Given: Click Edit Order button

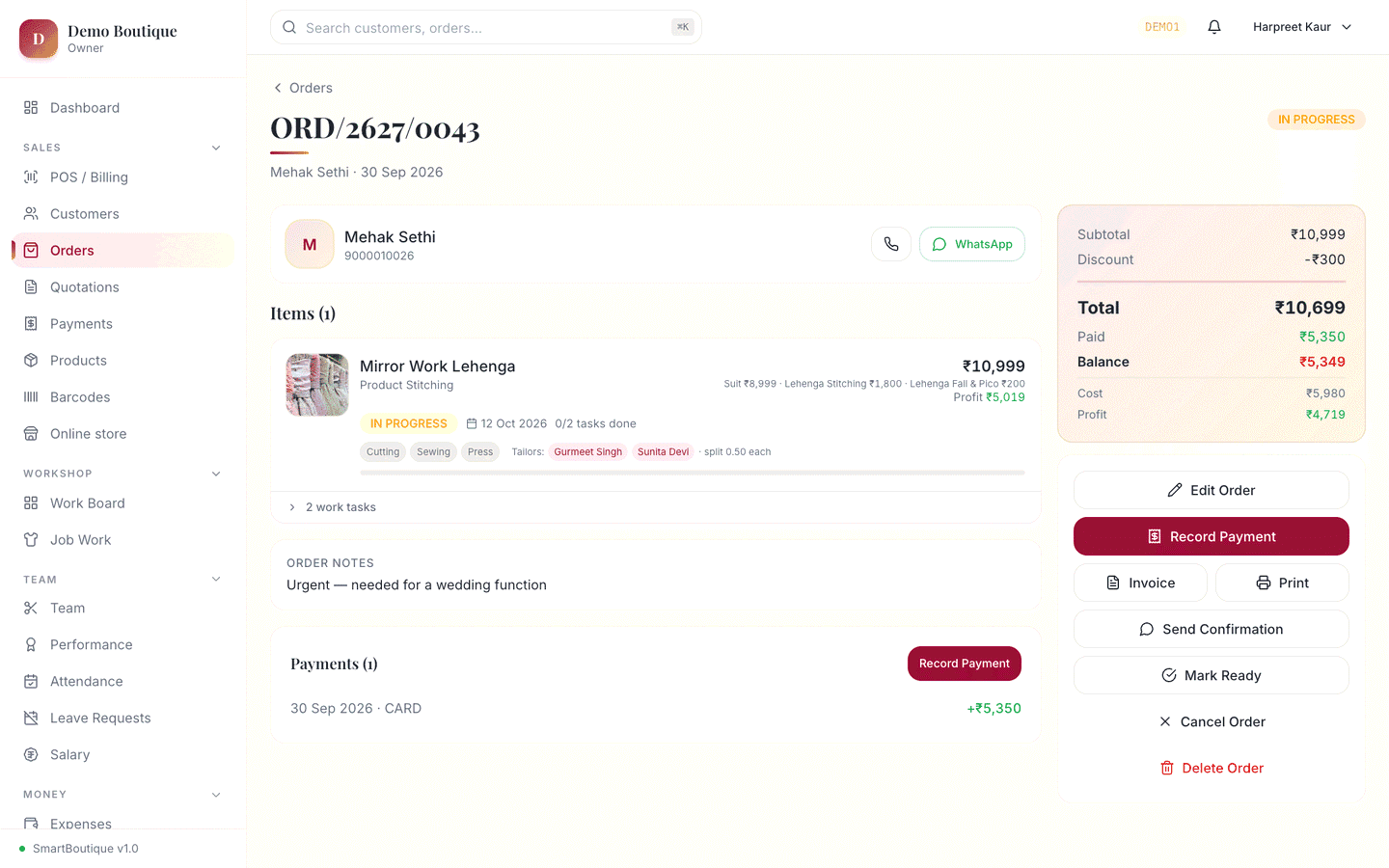Looking at the screenshot, I should [1212, 490].
